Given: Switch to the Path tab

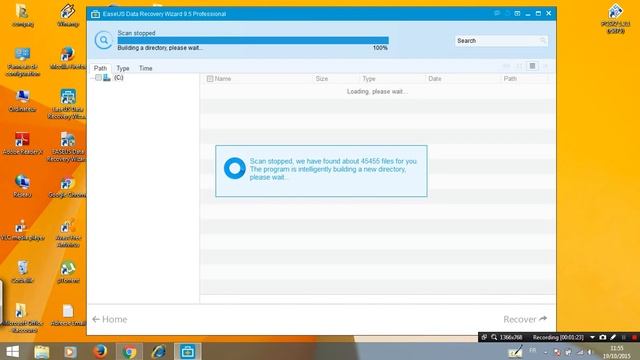Looking at the screenshot, I should [100, 68].
